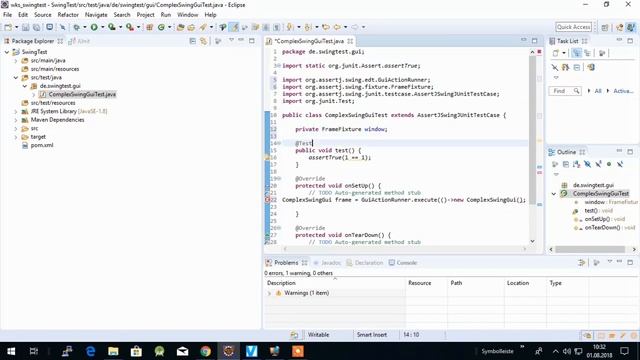
Task: Collapse ComplexSwingGuiTest class in Outline
Action: pos(554,194)
